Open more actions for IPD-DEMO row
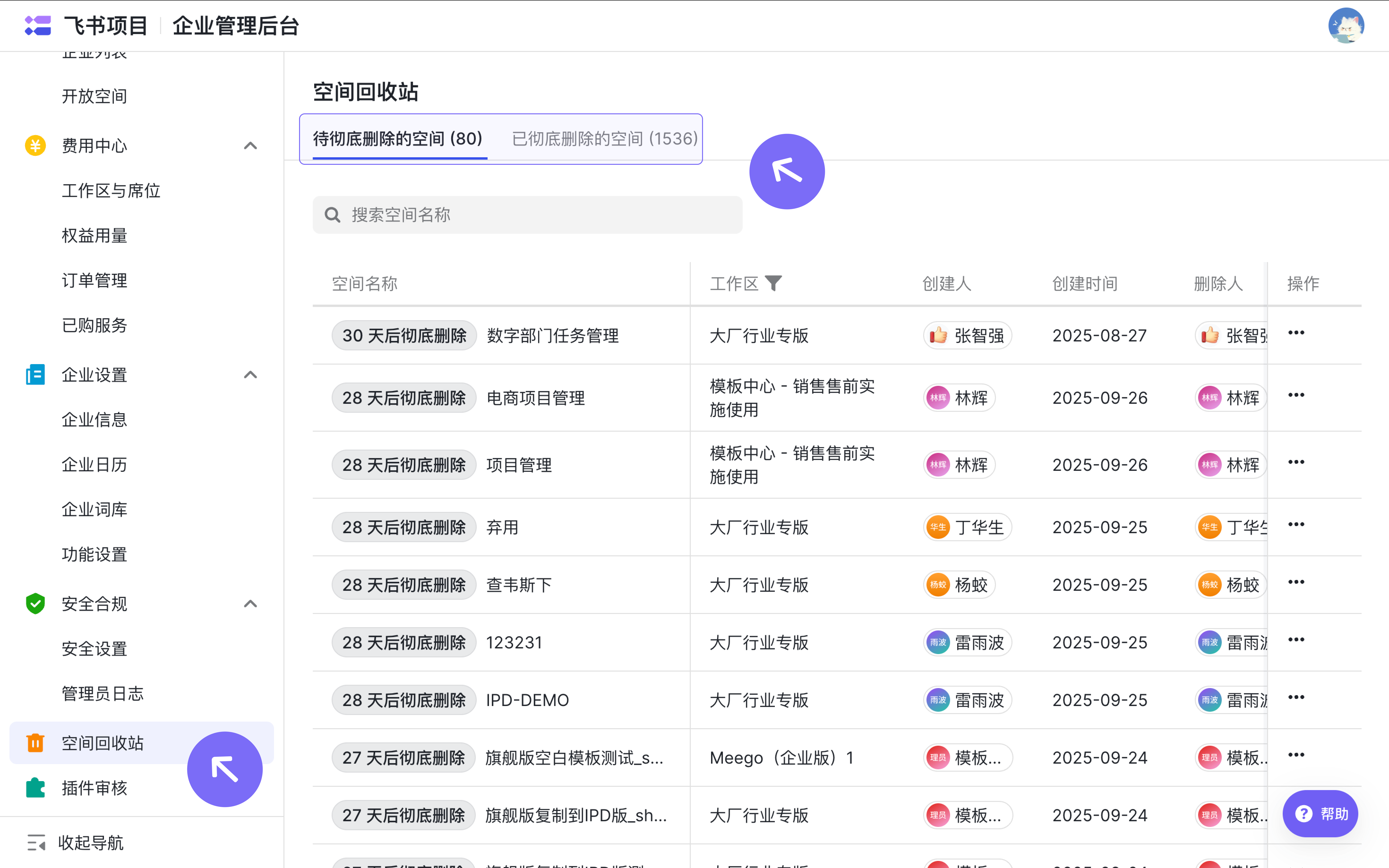Screen dimensions: 1389x868 1296,698
